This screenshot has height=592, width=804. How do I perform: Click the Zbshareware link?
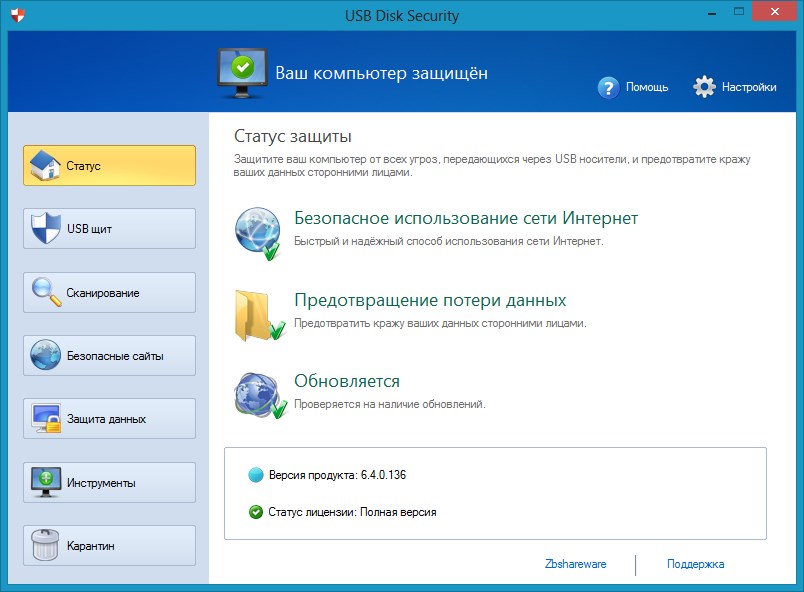[575, 564]
